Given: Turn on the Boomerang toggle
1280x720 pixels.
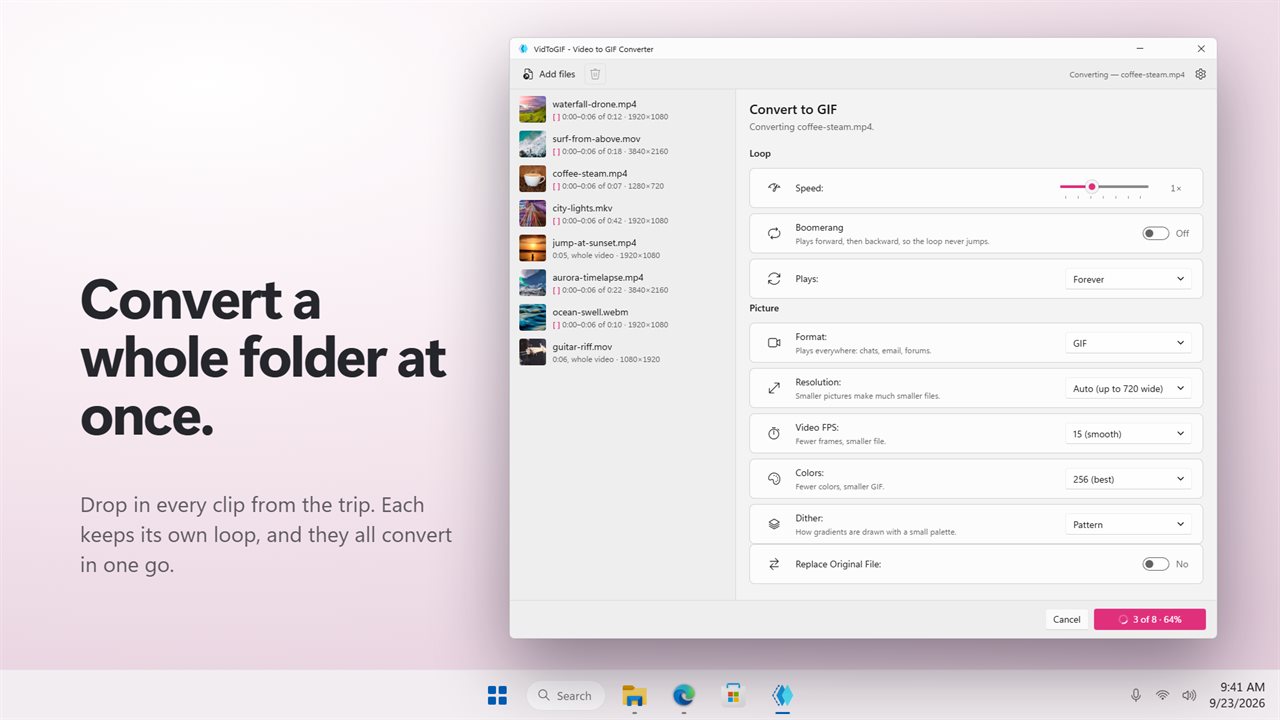Looking at the screenshot, I should click(x=1155, y=233).
